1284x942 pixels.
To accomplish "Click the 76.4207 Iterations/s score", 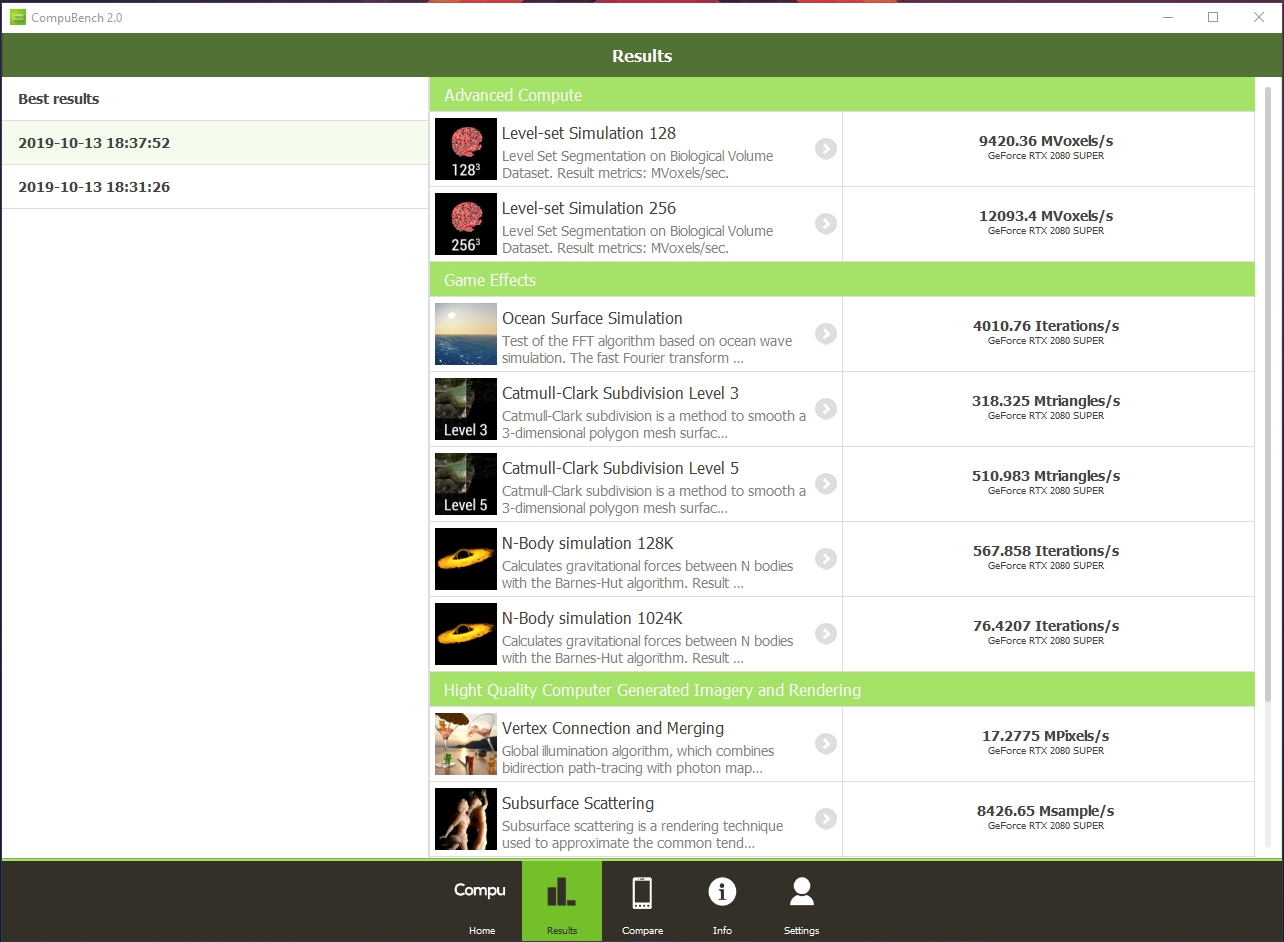I will tap(1046, 626).
